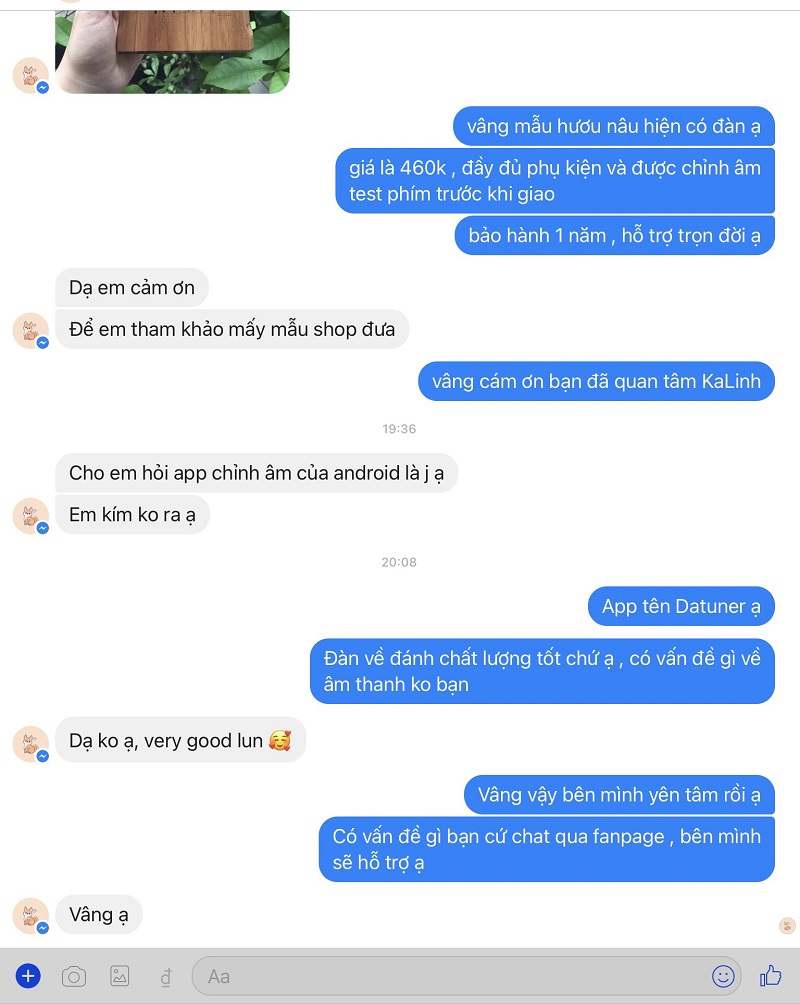The height and width of the screenshot is (1004, 800).
Task: Tap sender avatar beside 'Vâng ạ'
Action: (31, 916)
